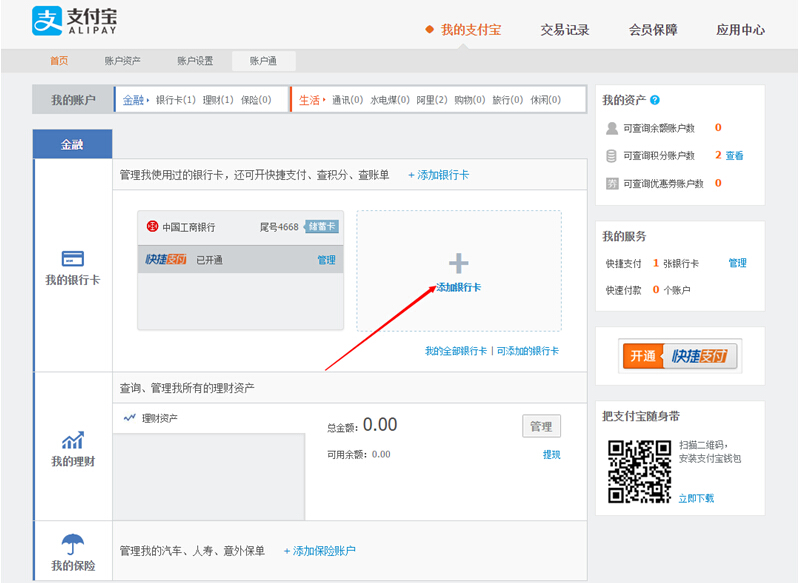Filter by 阿里(2)

[432, 100]
